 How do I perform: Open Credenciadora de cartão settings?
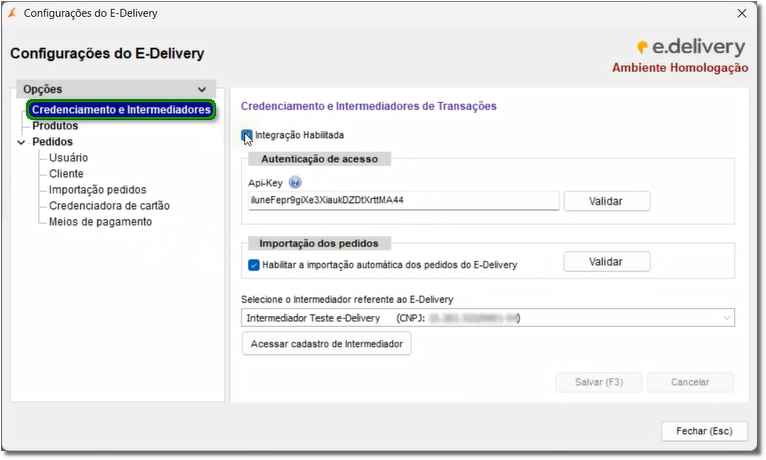click(x=109, y=206)
